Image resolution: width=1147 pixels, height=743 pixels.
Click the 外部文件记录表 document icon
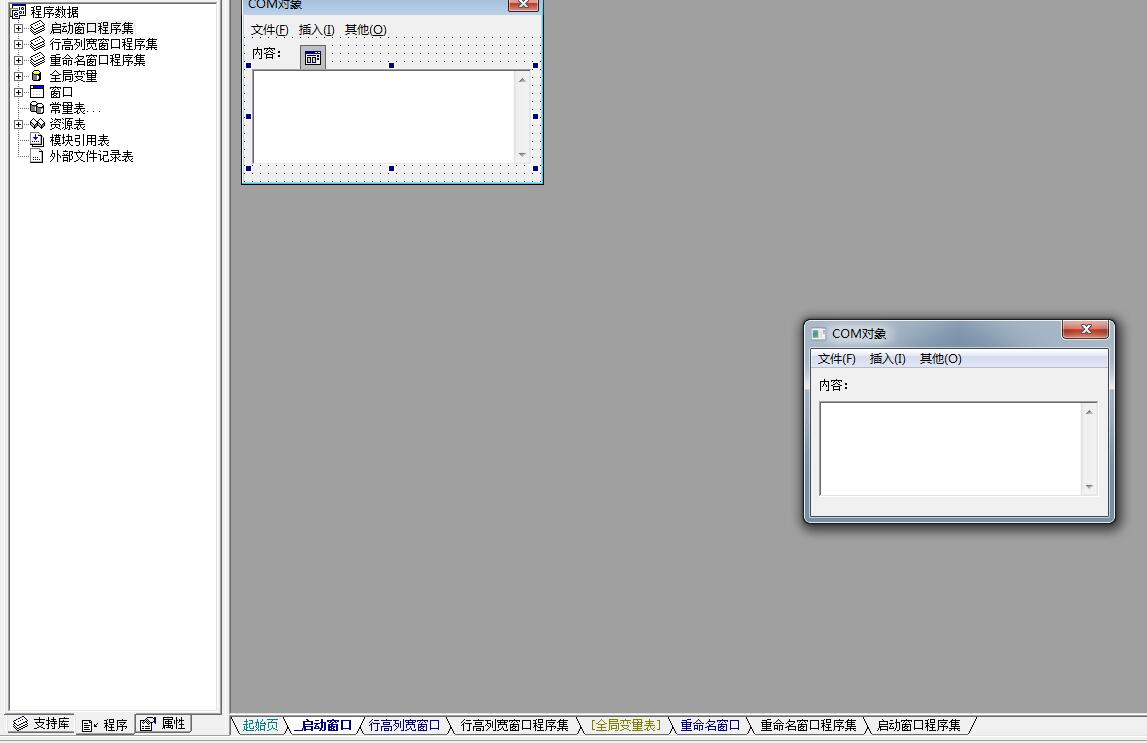[x=37, y=156]
